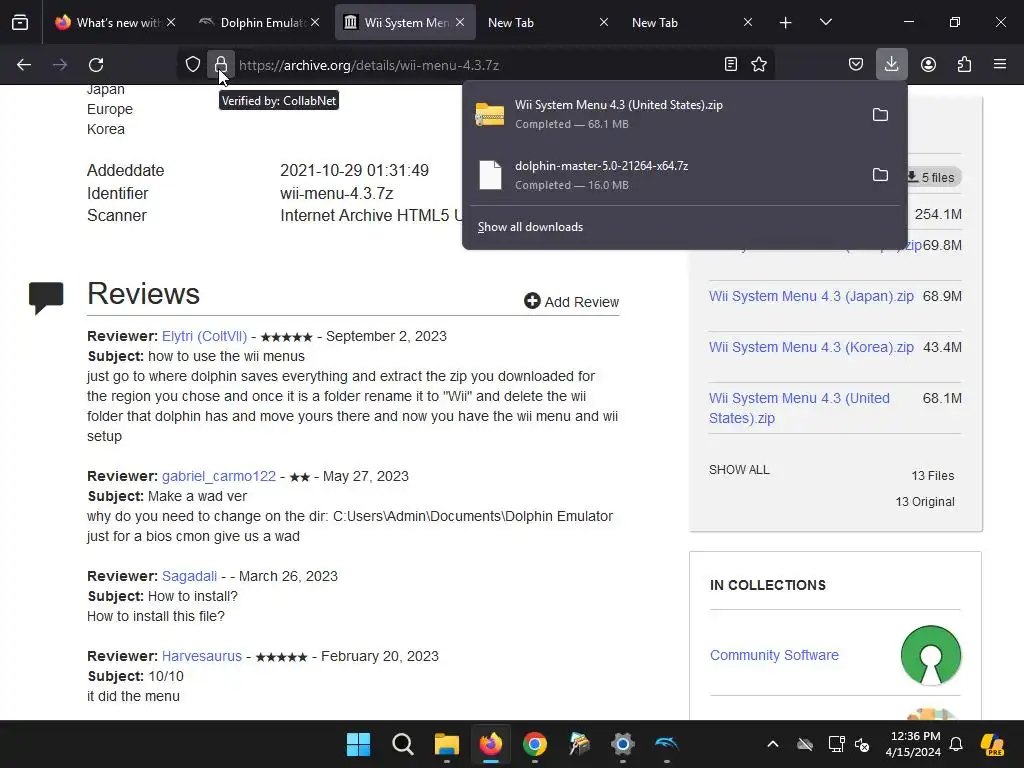Click the 13 Original files text
This screenshot has width=1024, height=768.
tap(925, 502)
